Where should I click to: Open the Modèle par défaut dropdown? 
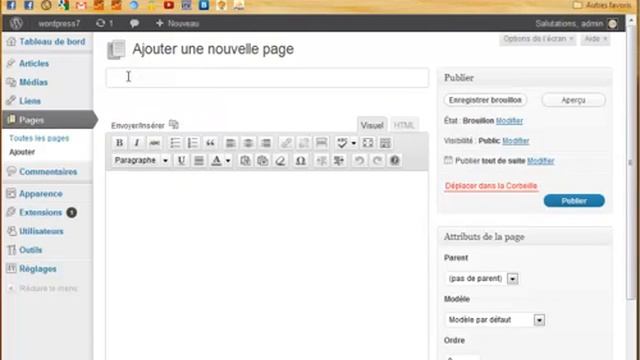coord(495,320)
